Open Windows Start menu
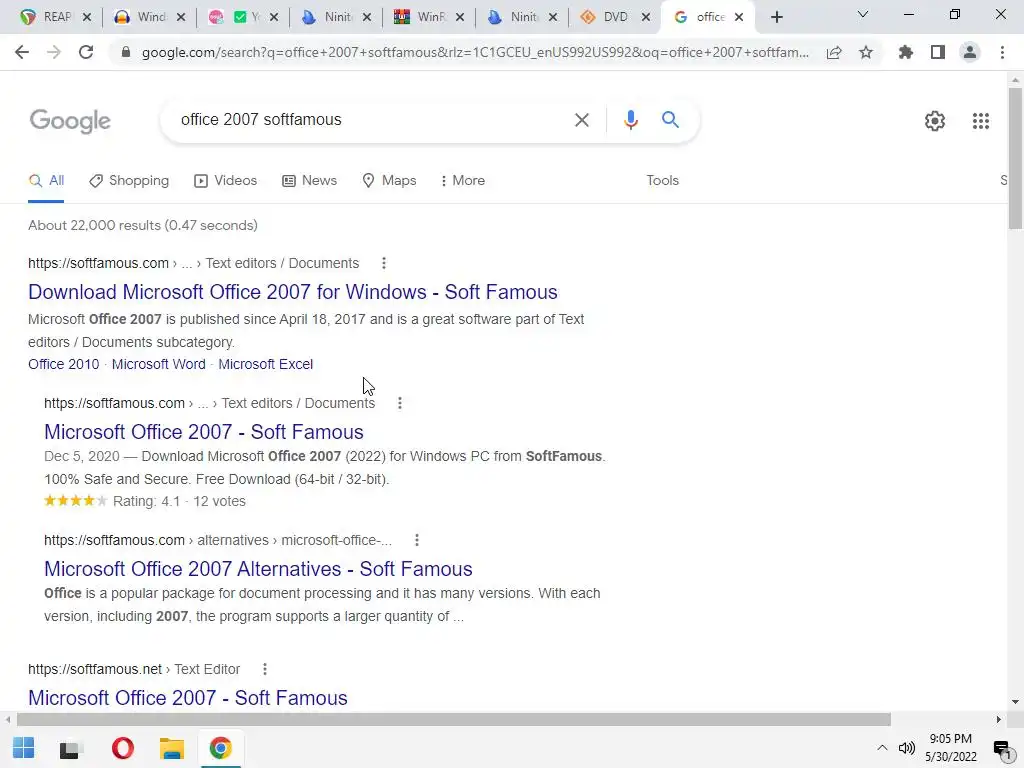Screen dimensions: 1024x768 tap(24, 748)
